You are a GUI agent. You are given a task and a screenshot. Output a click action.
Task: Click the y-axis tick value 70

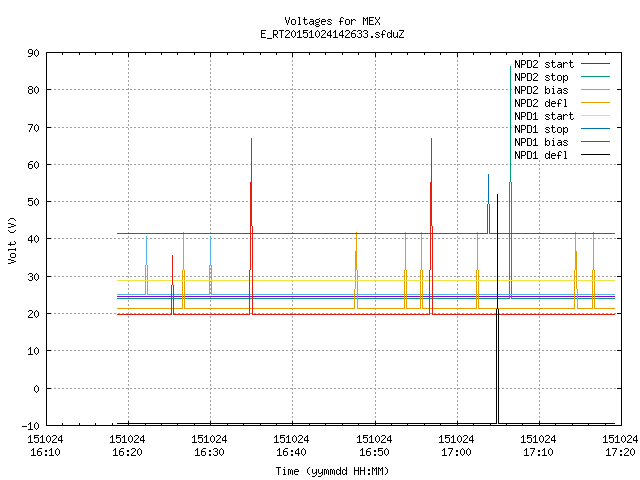(34, 128)
